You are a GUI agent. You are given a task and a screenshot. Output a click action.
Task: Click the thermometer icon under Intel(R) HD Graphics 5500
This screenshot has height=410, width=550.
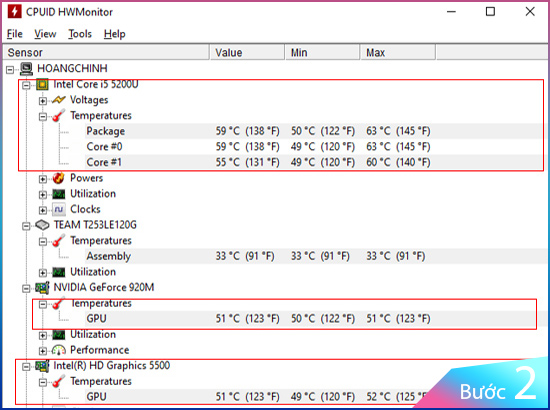[59, 382]
